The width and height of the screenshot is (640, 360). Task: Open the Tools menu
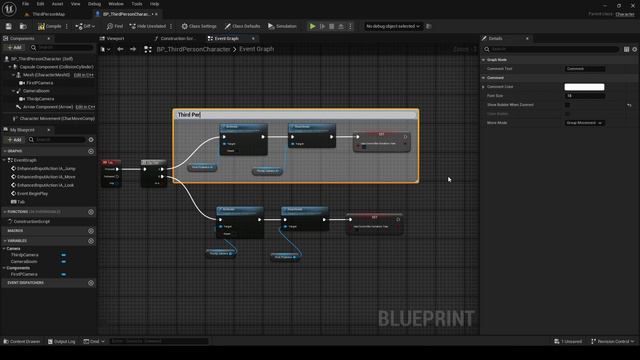(137, 4)
